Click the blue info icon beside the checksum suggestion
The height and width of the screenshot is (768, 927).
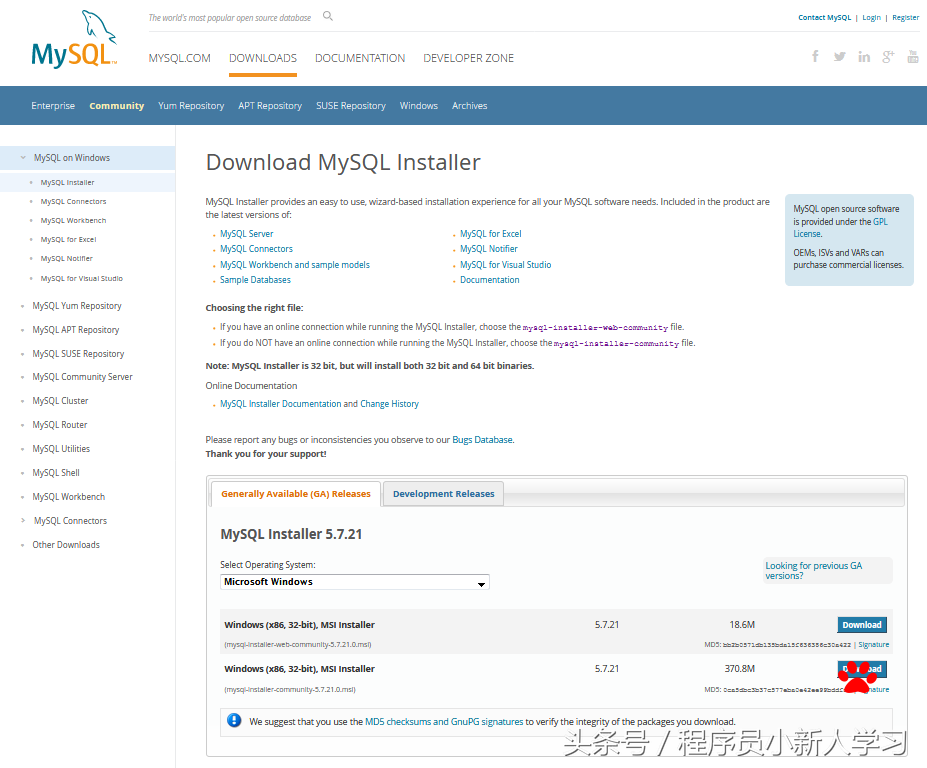(234, 720)
